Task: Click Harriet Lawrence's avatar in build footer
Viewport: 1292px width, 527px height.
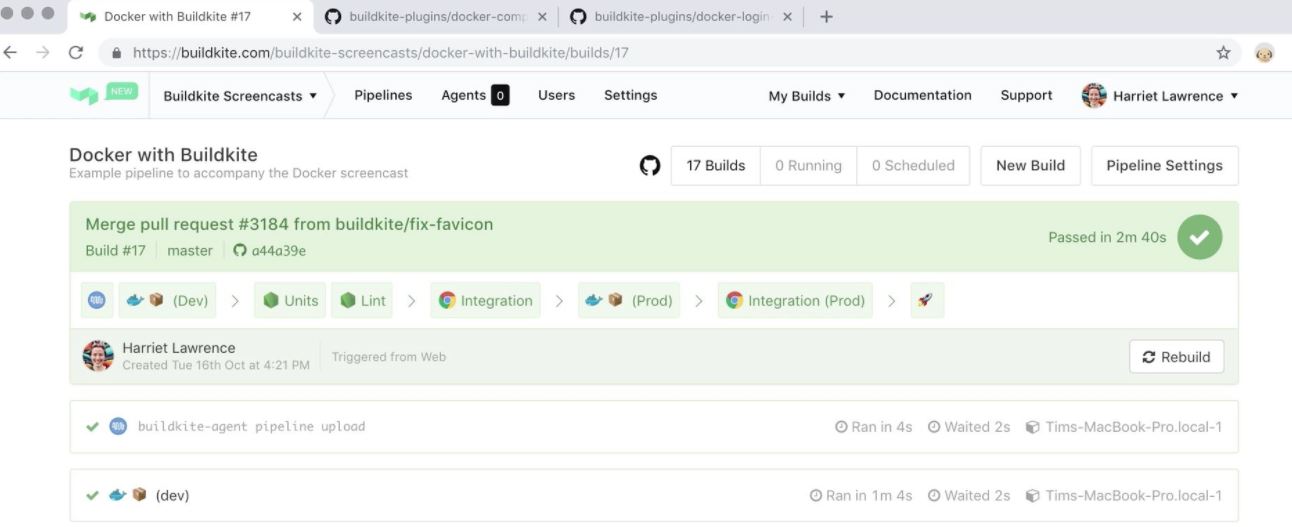Action: pyautogui.click(x=97, y=356)
